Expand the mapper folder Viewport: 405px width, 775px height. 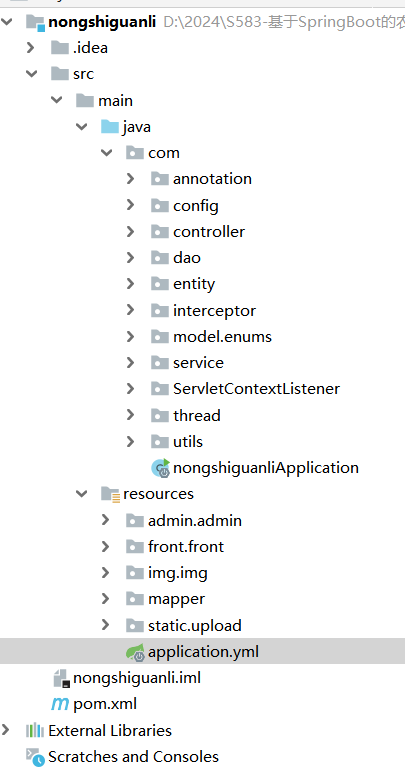[x=105, y=599]
